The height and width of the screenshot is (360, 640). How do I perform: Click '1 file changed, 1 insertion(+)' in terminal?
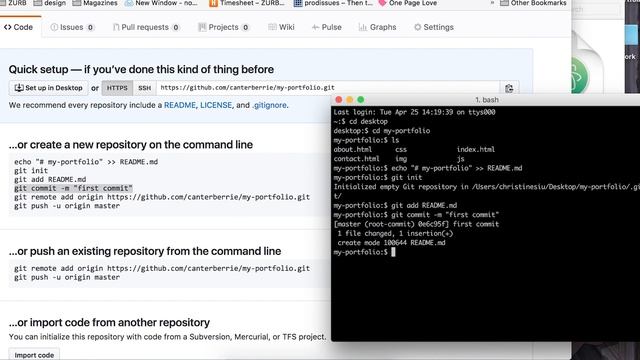(x=395, y=233)
